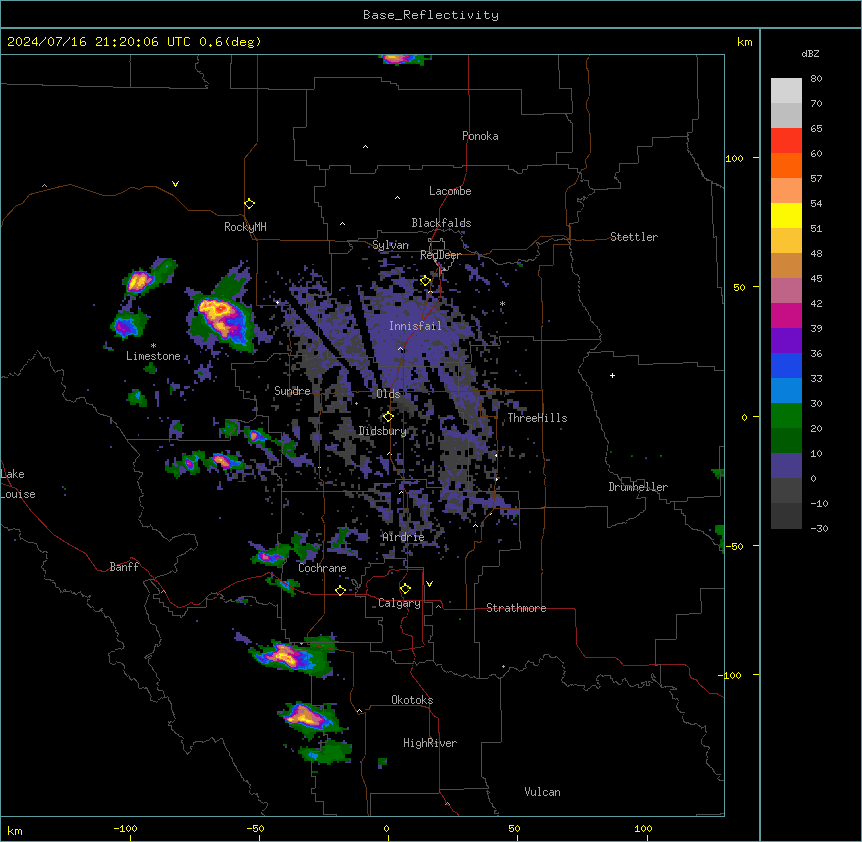Select the bright green 30-20 dBZ legend swatch
Screen dimensions: 862x842
(786, 416)
